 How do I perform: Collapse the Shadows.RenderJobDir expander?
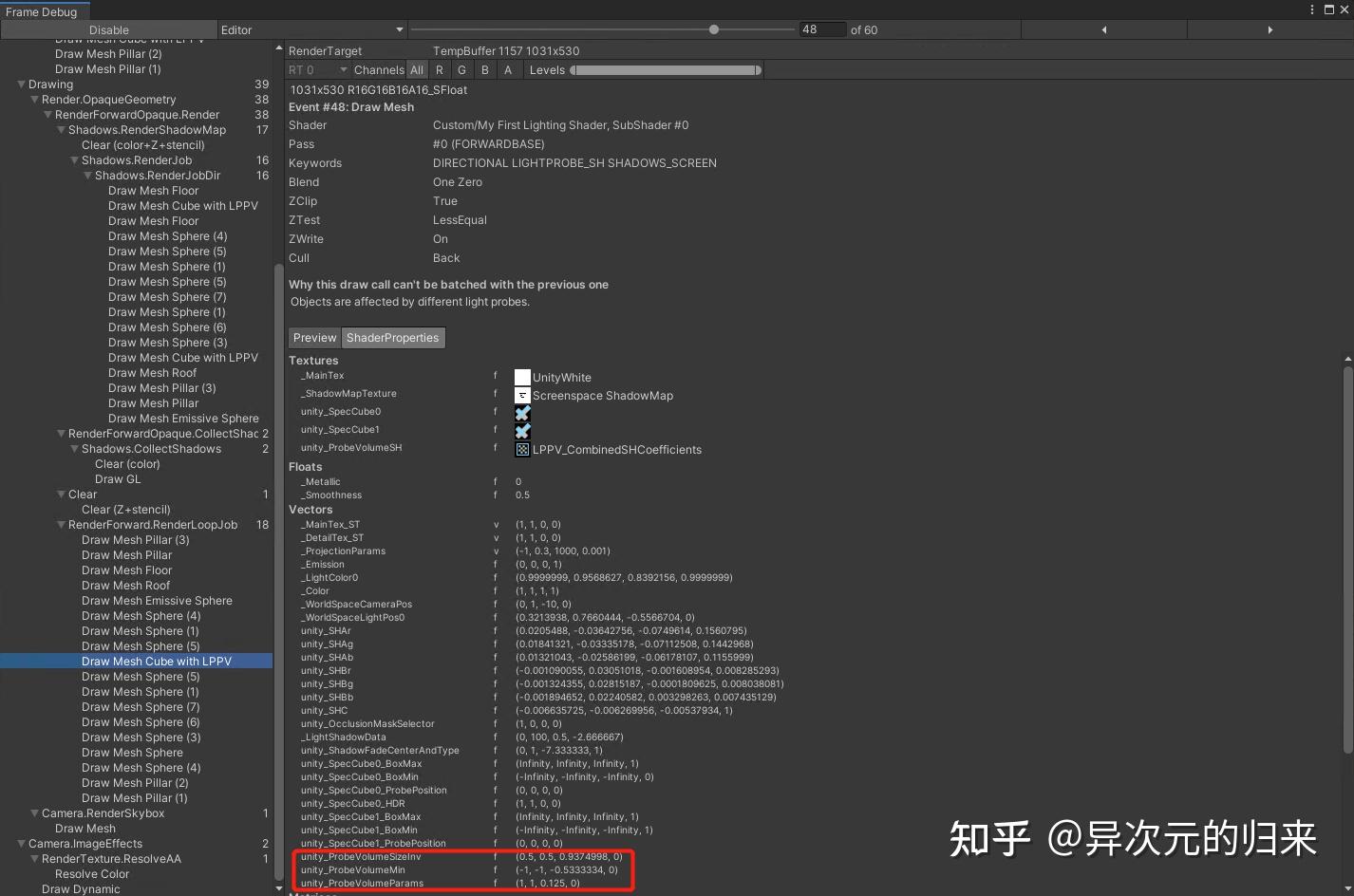(87, 175)
